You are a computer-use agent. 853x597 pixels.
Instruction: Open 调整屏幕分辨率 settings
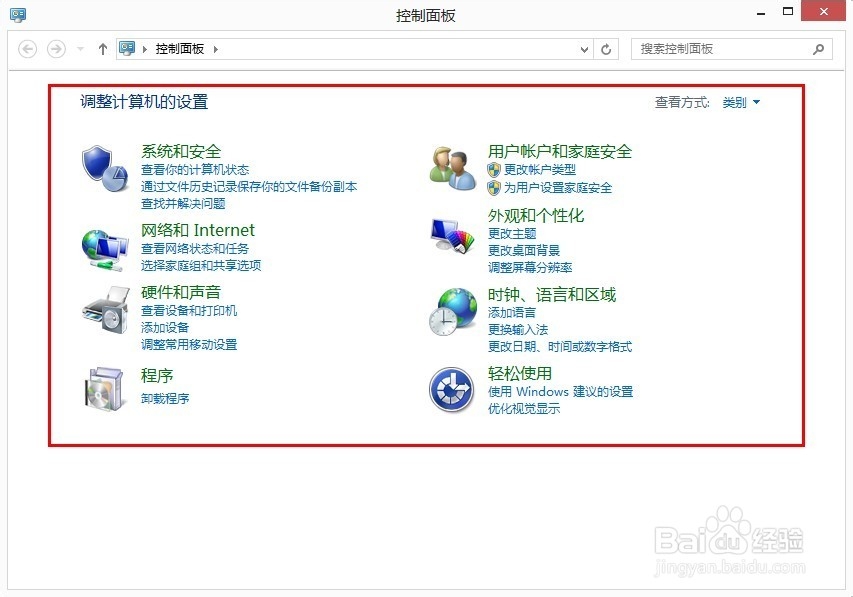(x=531, y=267)
